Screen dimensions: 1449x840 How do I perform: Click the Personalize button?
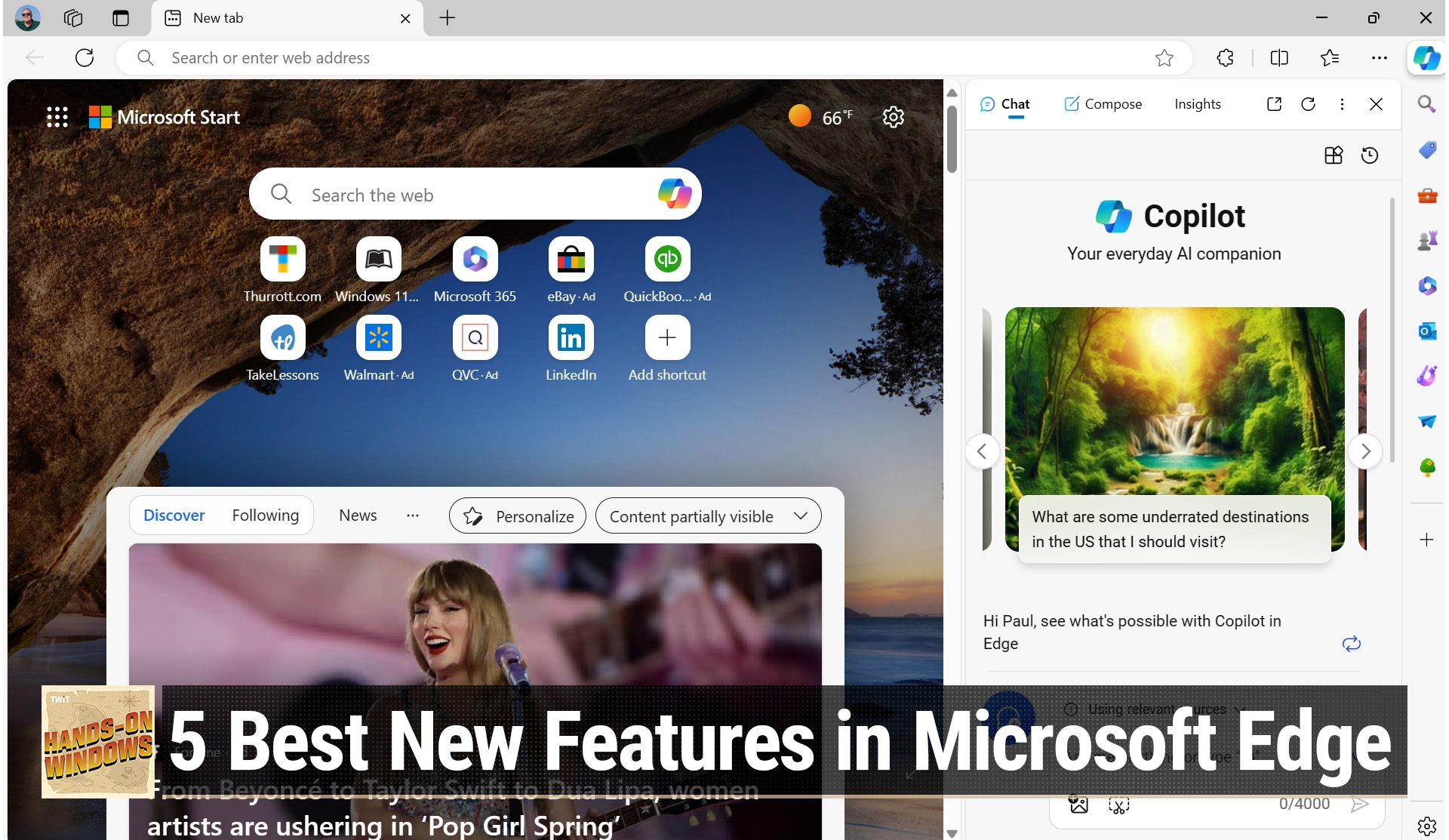point(518,516)
